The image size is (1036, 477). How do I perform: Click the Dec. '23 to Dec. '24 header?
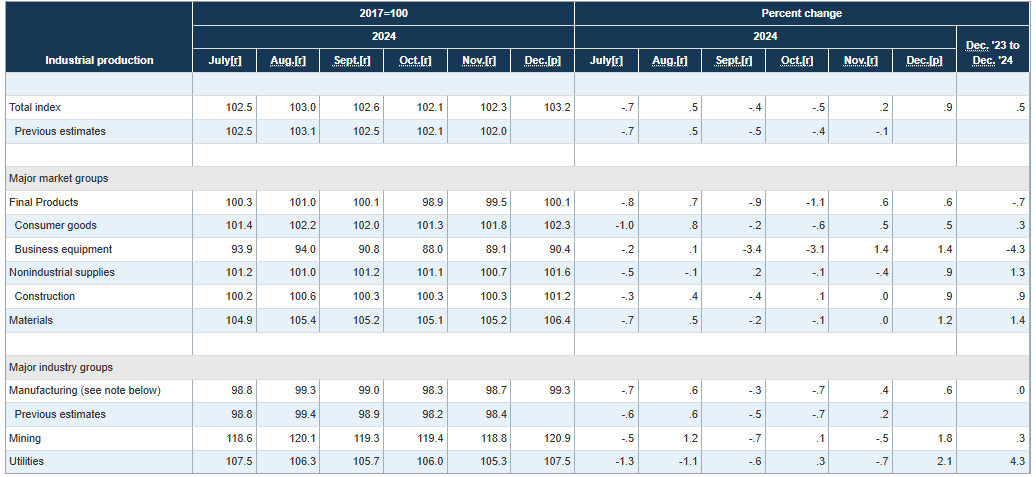click(x=992, y=53)
